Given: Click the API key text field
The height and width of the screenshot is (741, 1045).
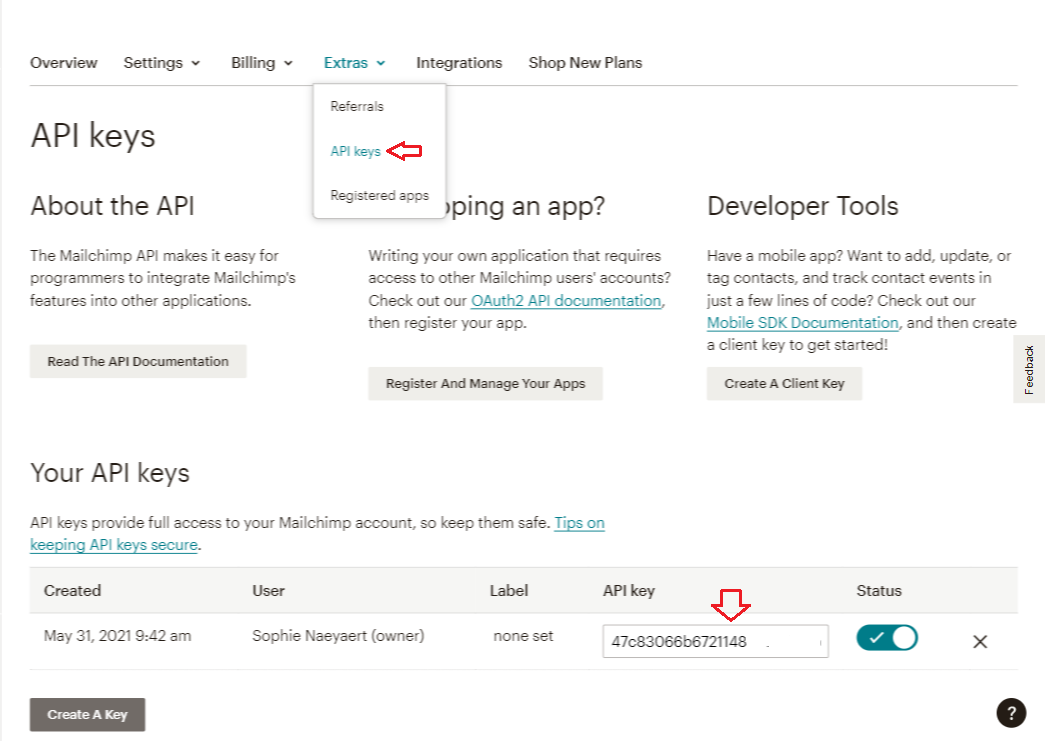Looking at the screenshot, I should point(715,641).
